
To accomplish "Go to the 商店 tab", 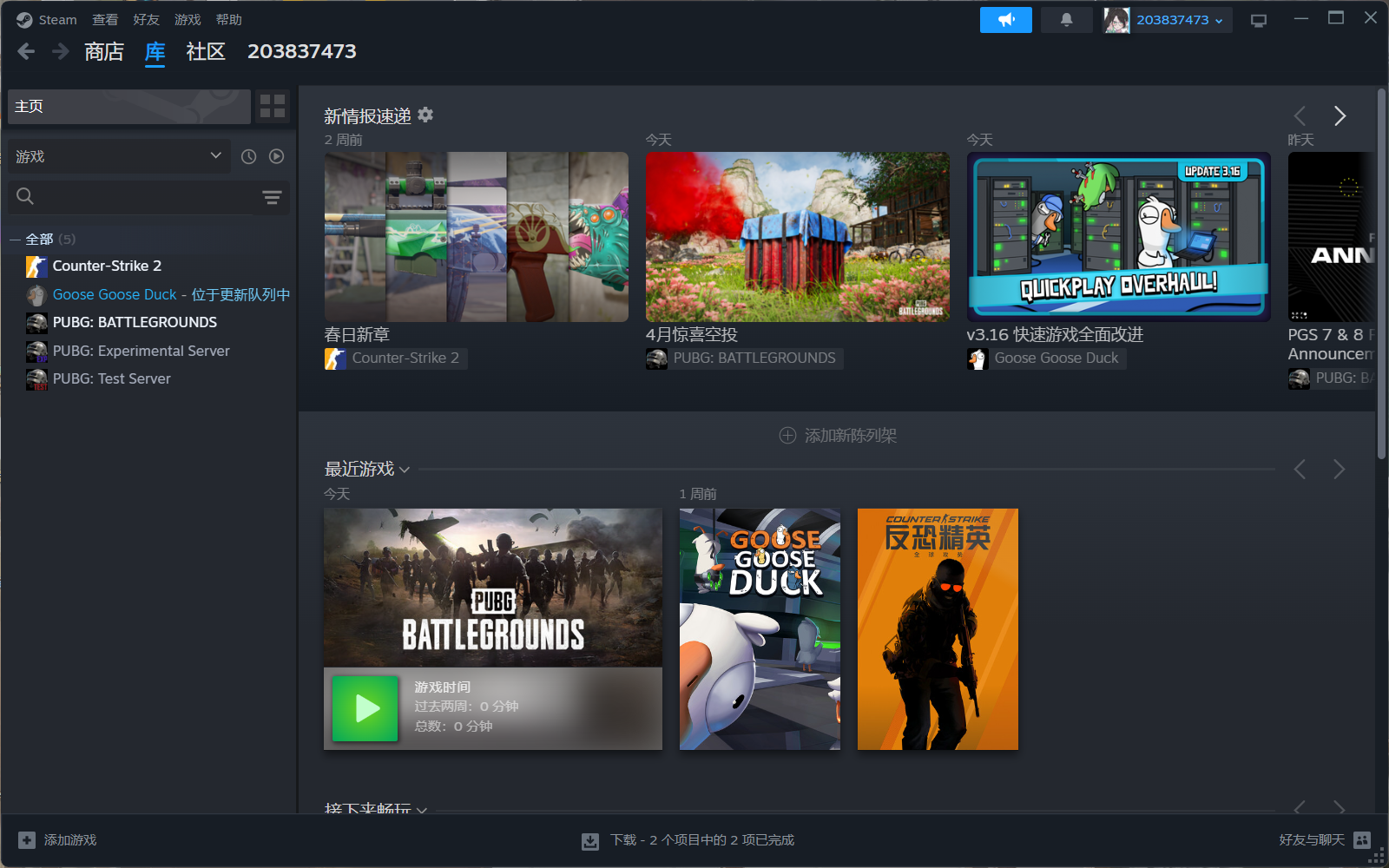I will click(104, 52).
